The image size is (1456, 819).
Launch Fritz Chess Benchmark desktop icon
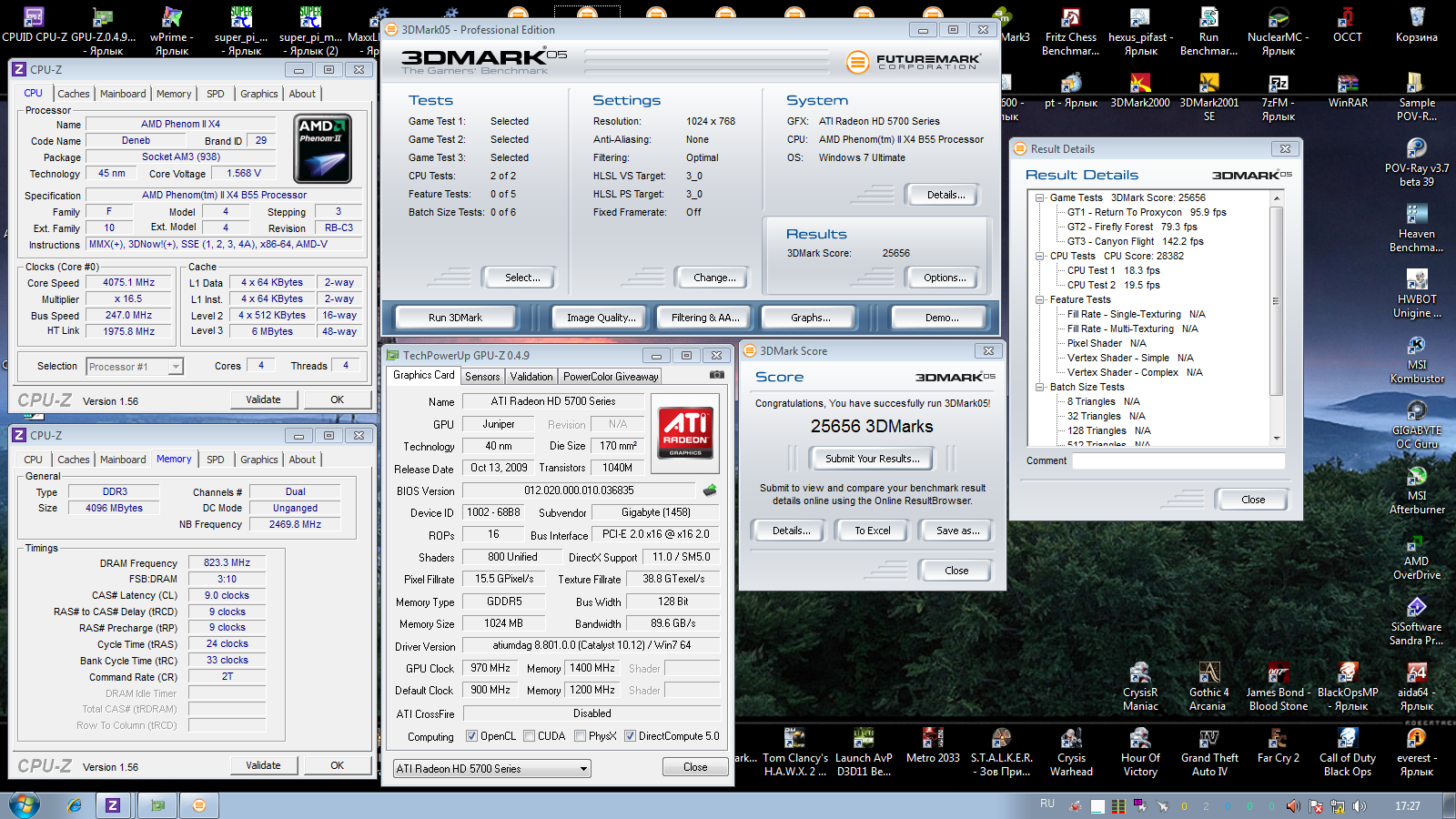(1070, 29)
